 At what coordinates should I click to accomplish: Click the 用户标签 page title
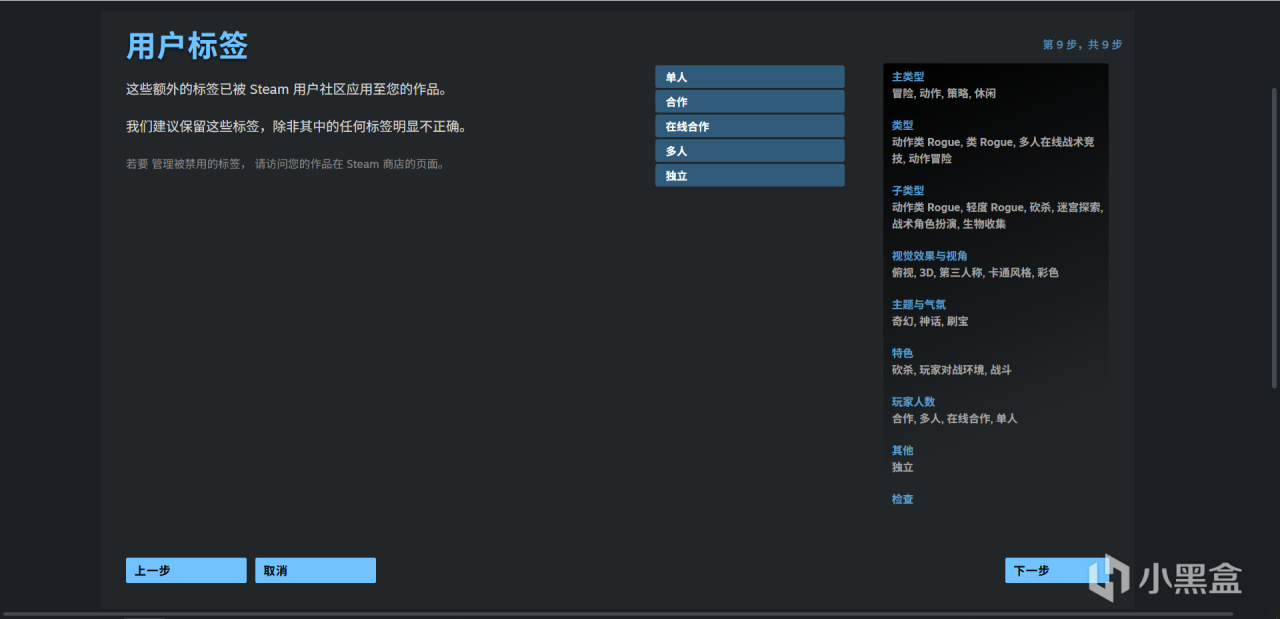[187, 45]
